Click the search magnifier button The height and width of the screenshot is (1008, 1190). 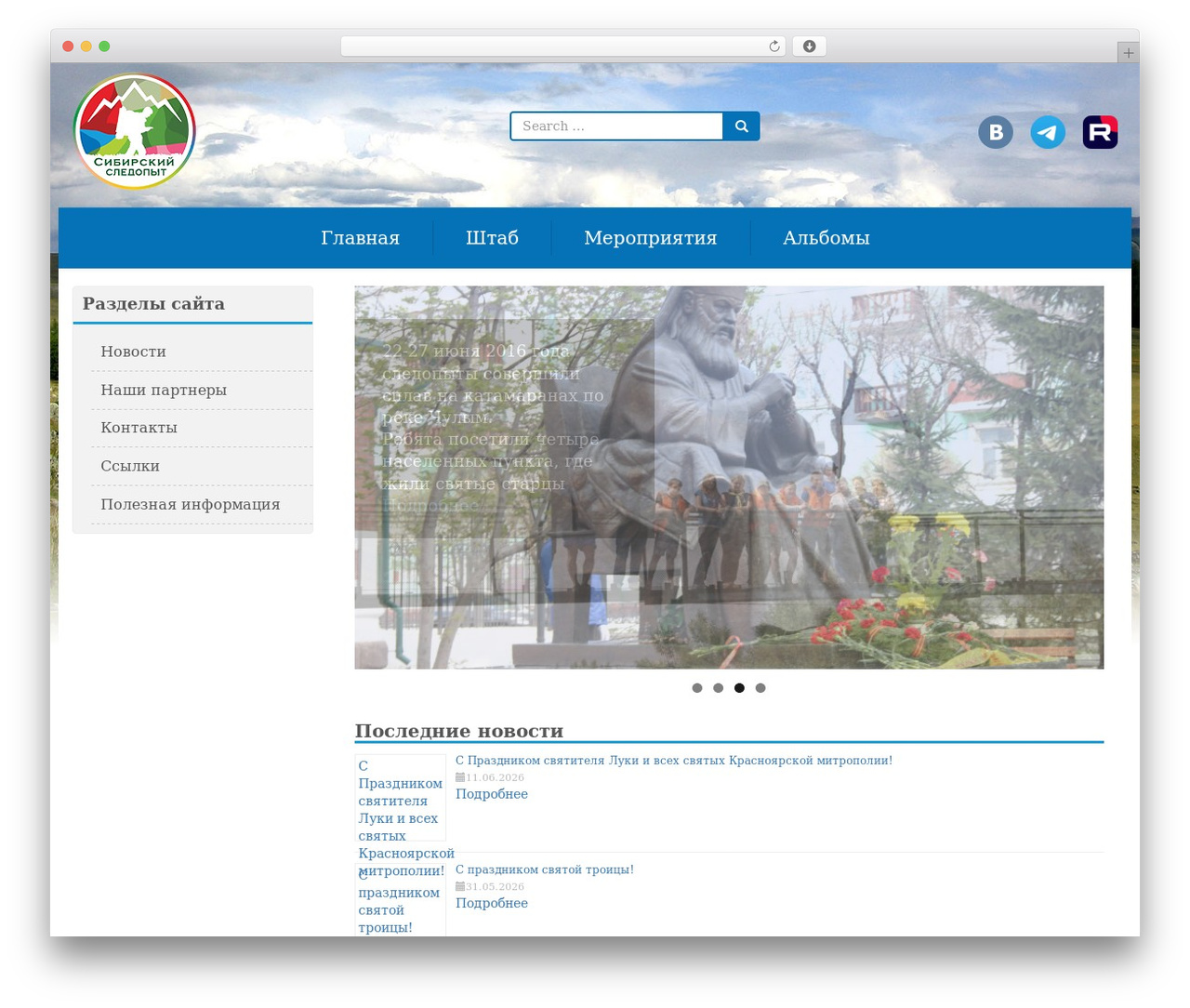coord(741,126)
